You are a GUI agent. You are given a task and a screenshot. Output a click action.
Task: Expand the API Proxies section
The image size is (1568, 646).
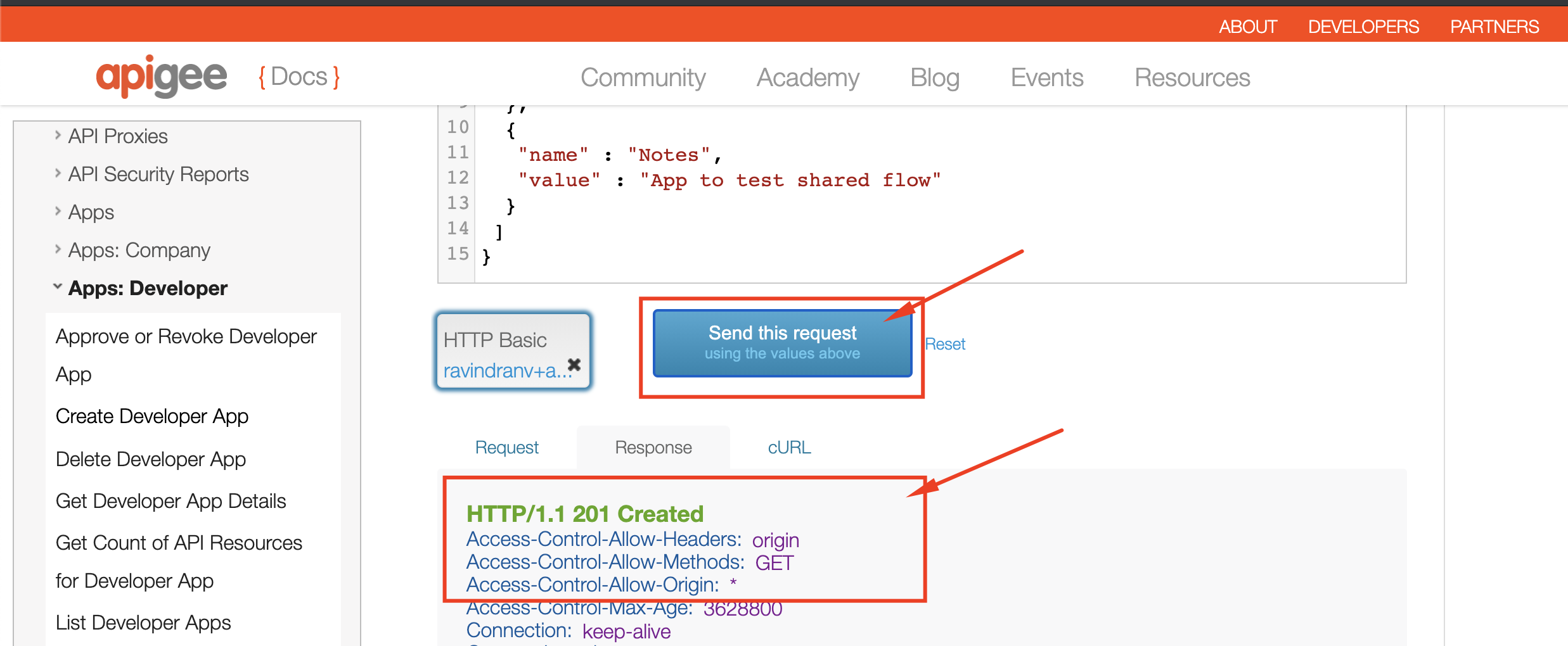[x=58, y=135]
